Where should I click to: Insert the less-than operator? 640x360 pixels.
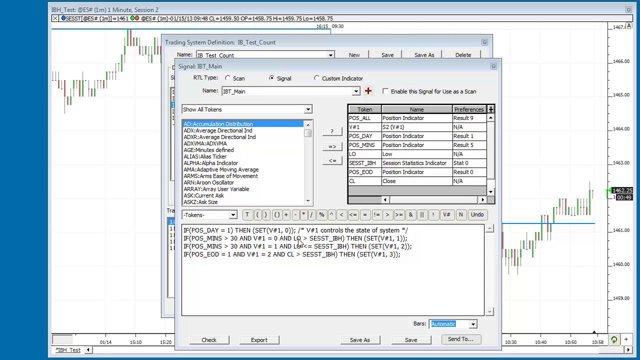pos(341,215)
